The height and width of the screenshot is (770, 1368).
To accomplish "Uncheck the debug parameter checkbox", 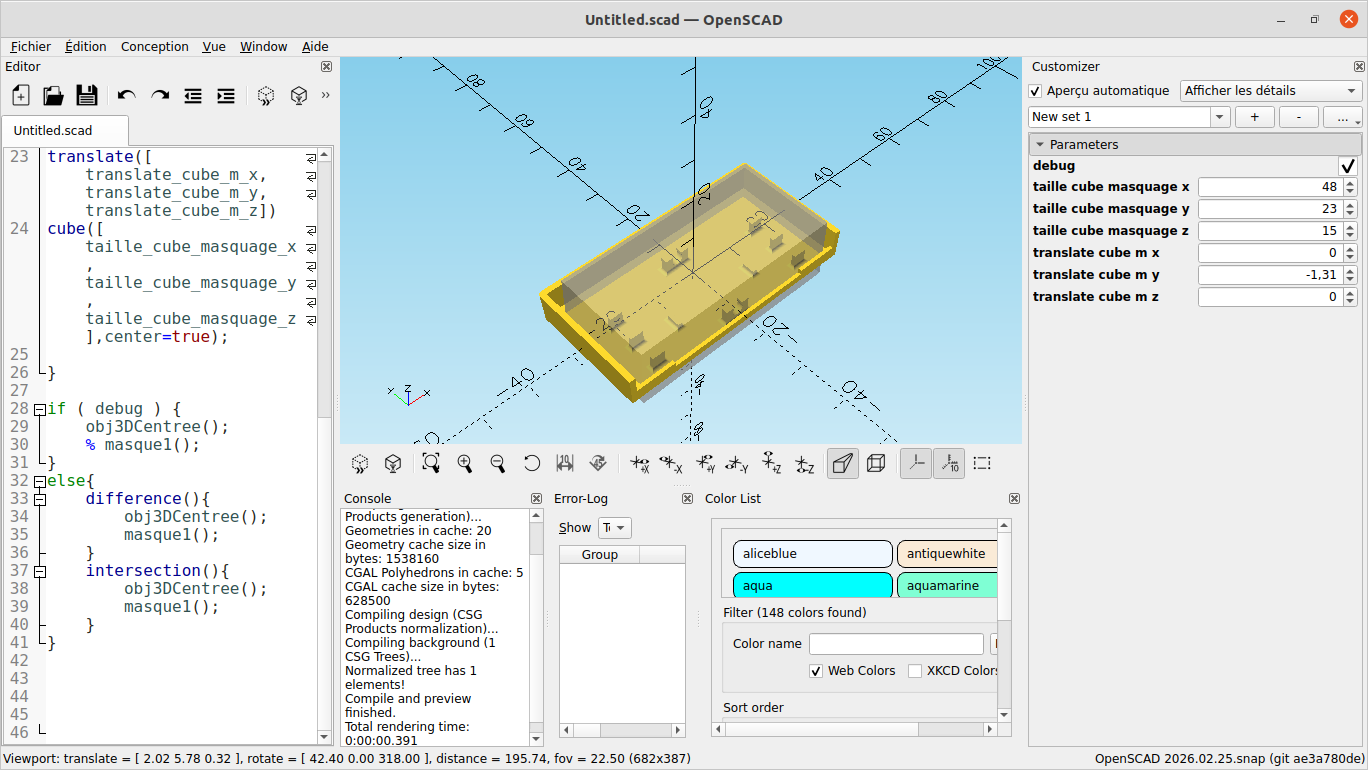I will coord(1347,166).
